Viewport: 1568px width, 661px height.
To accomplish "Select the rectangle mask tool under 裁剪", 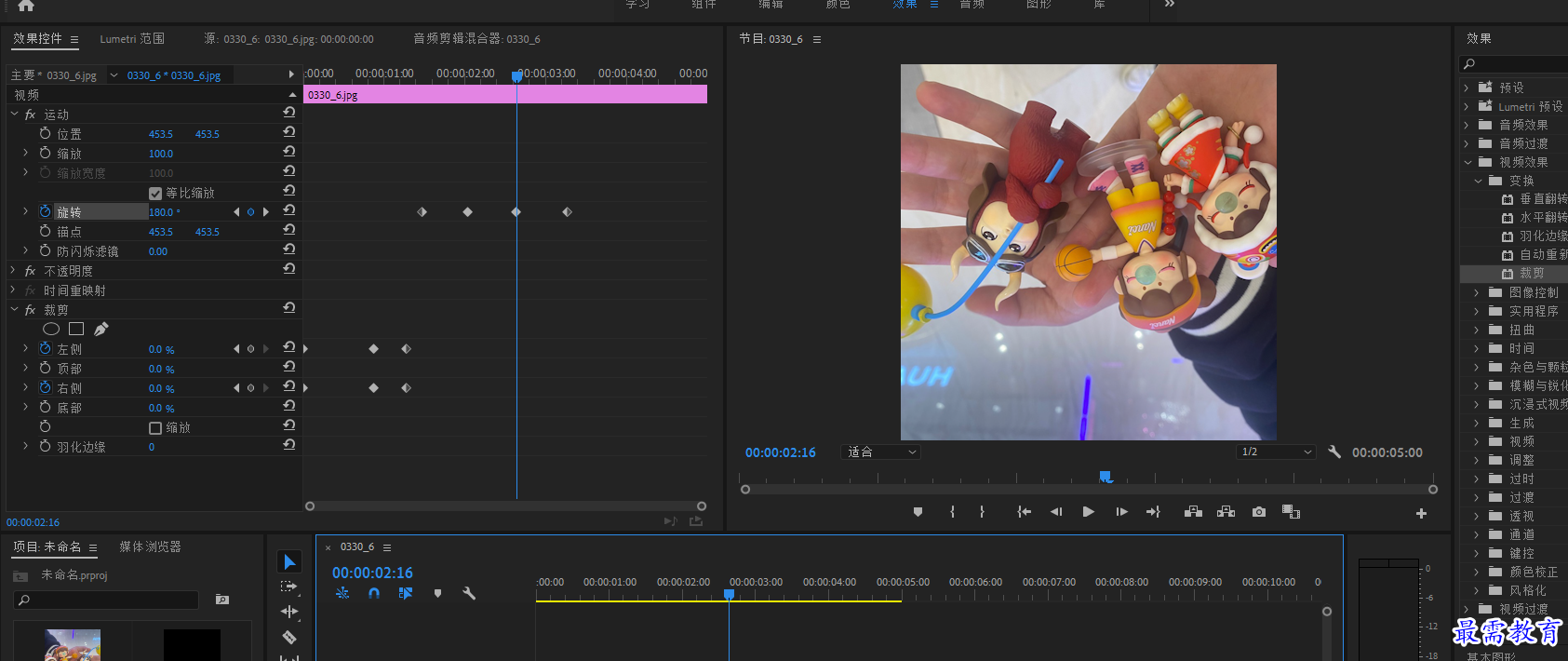I will [76, 329].
